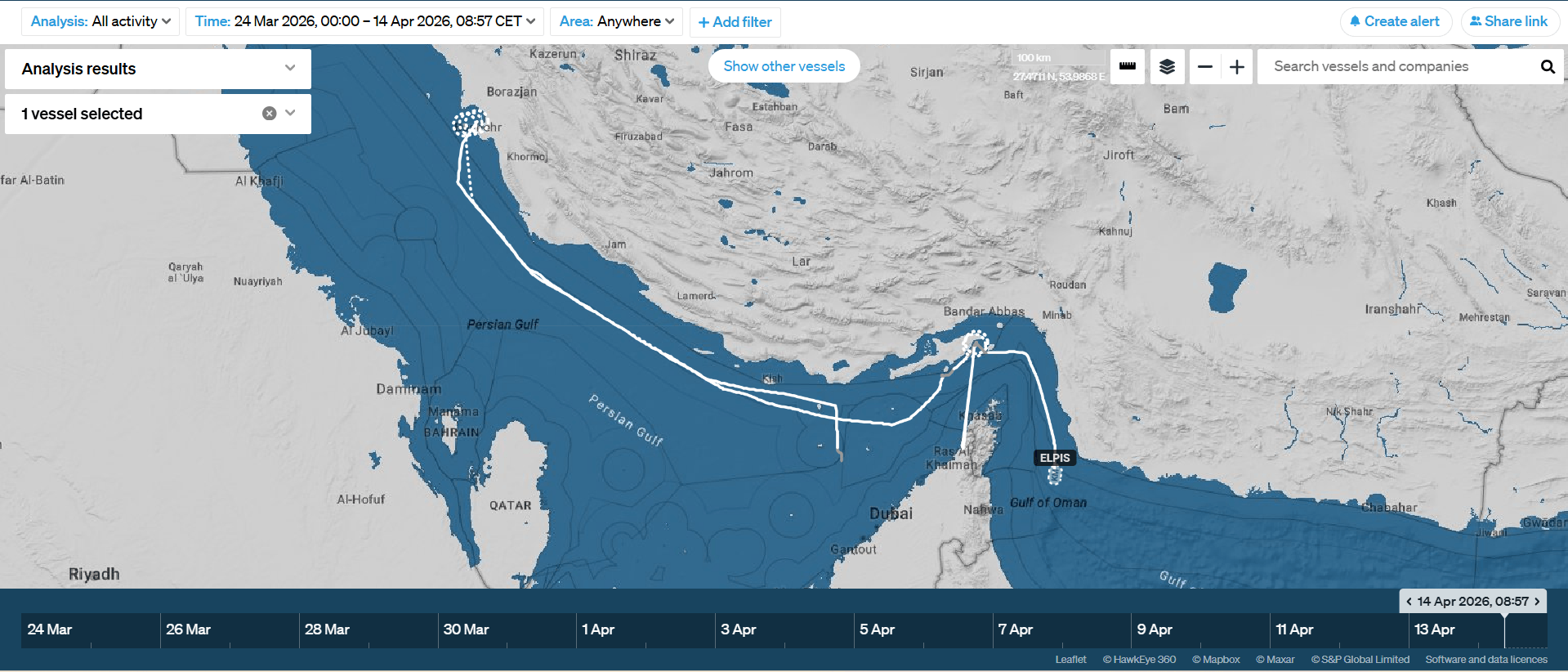Zoom out the map with minus
Viewport: 1568px width, 672px height.
tap(1204, 66)
